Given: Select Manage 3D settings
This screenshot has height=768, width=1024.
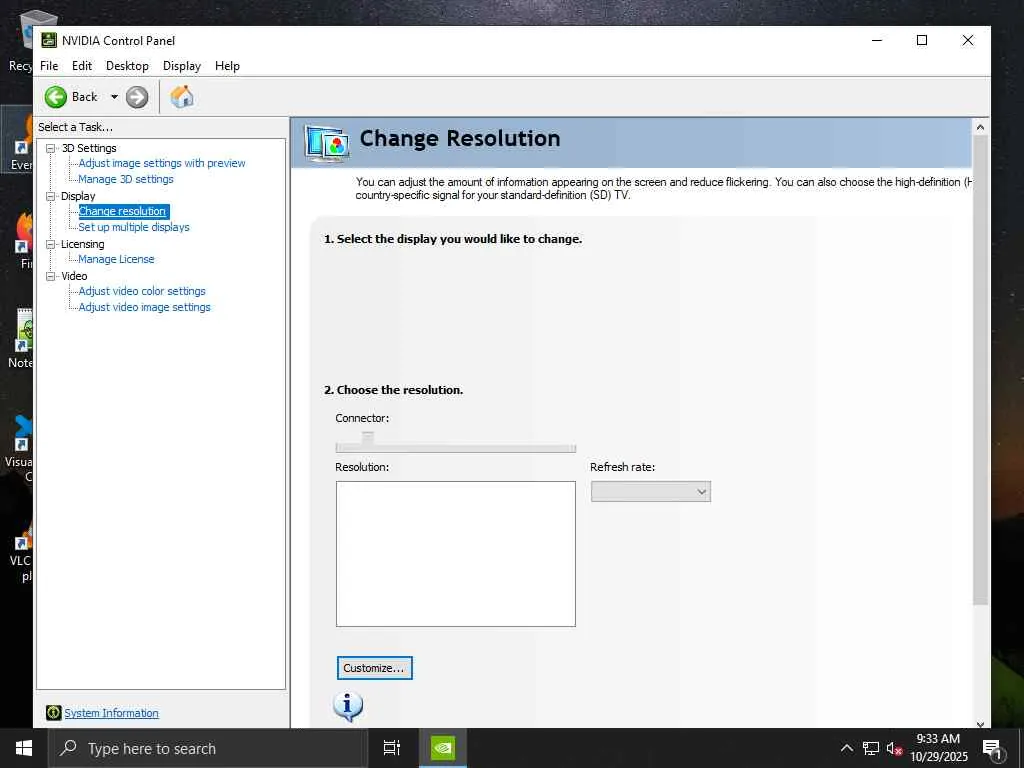Looking at the screenshot, I should point(125,179).
